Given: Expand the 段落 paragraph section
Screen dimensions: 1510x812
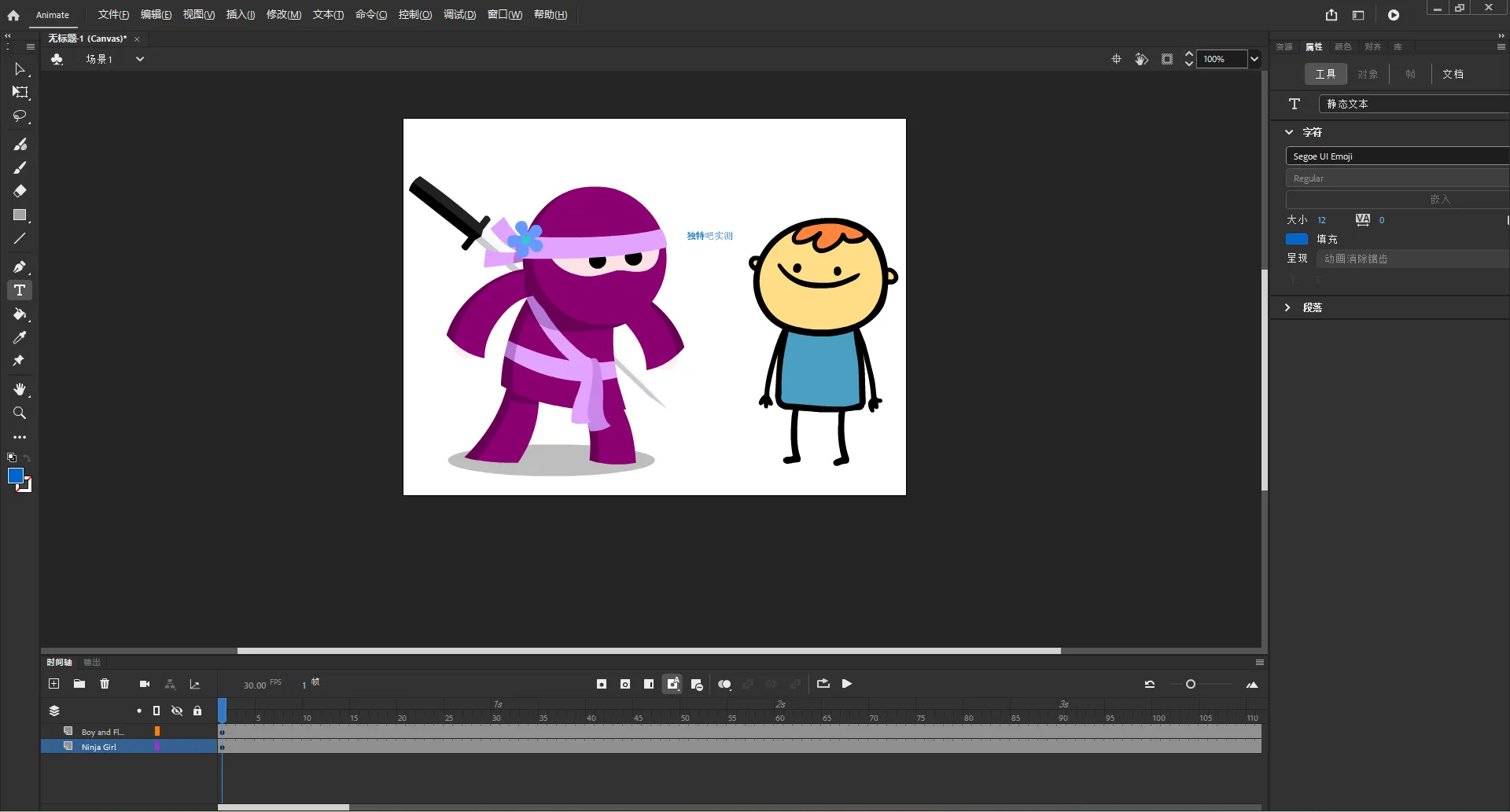Looking at the screenshot, I should click(x=1289, y=307).
